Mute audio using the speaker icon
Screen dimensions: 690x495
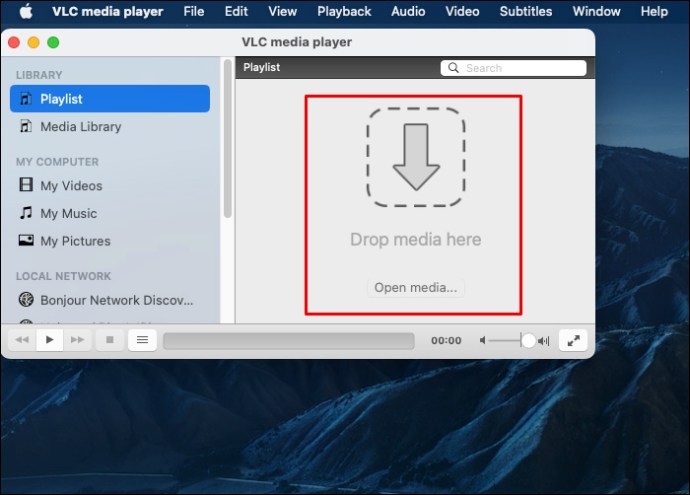click(x=484, y=341)
